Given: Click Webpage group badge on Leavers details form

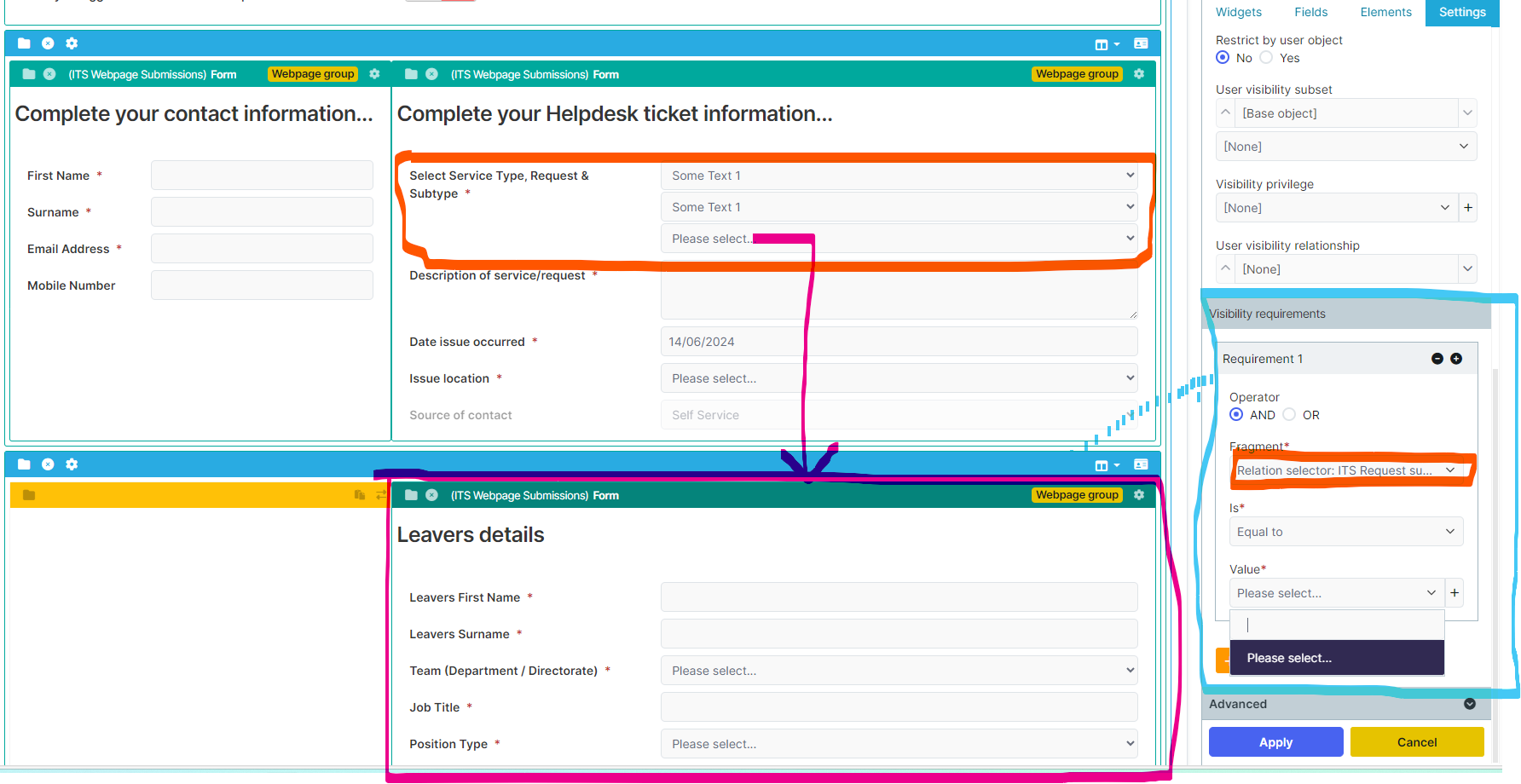Looking at the screenshot, I should tap(1077, 495).
